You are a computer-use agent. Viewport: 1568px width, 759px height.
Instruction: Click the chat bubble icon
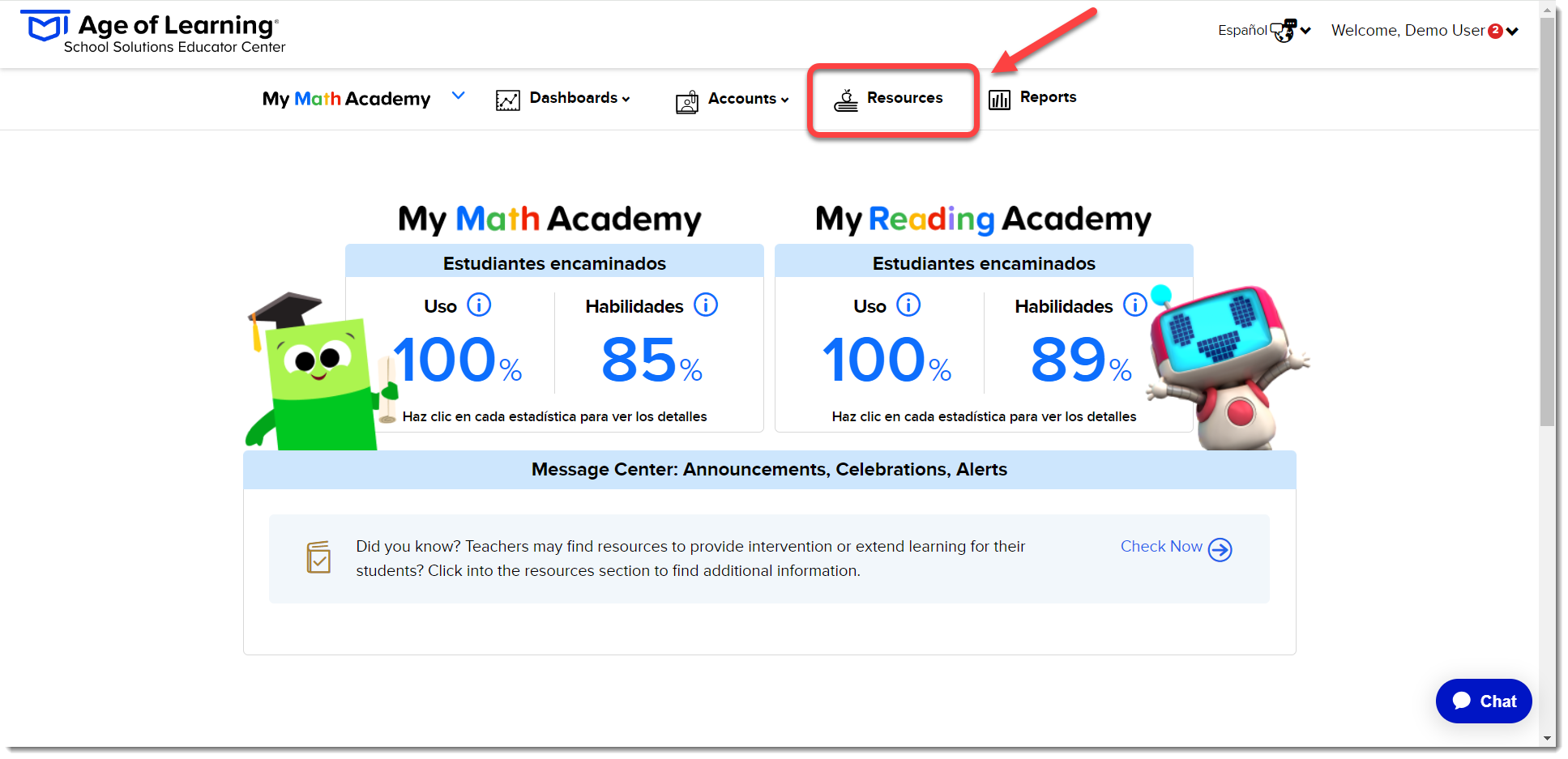click(x=1462, y=701)
